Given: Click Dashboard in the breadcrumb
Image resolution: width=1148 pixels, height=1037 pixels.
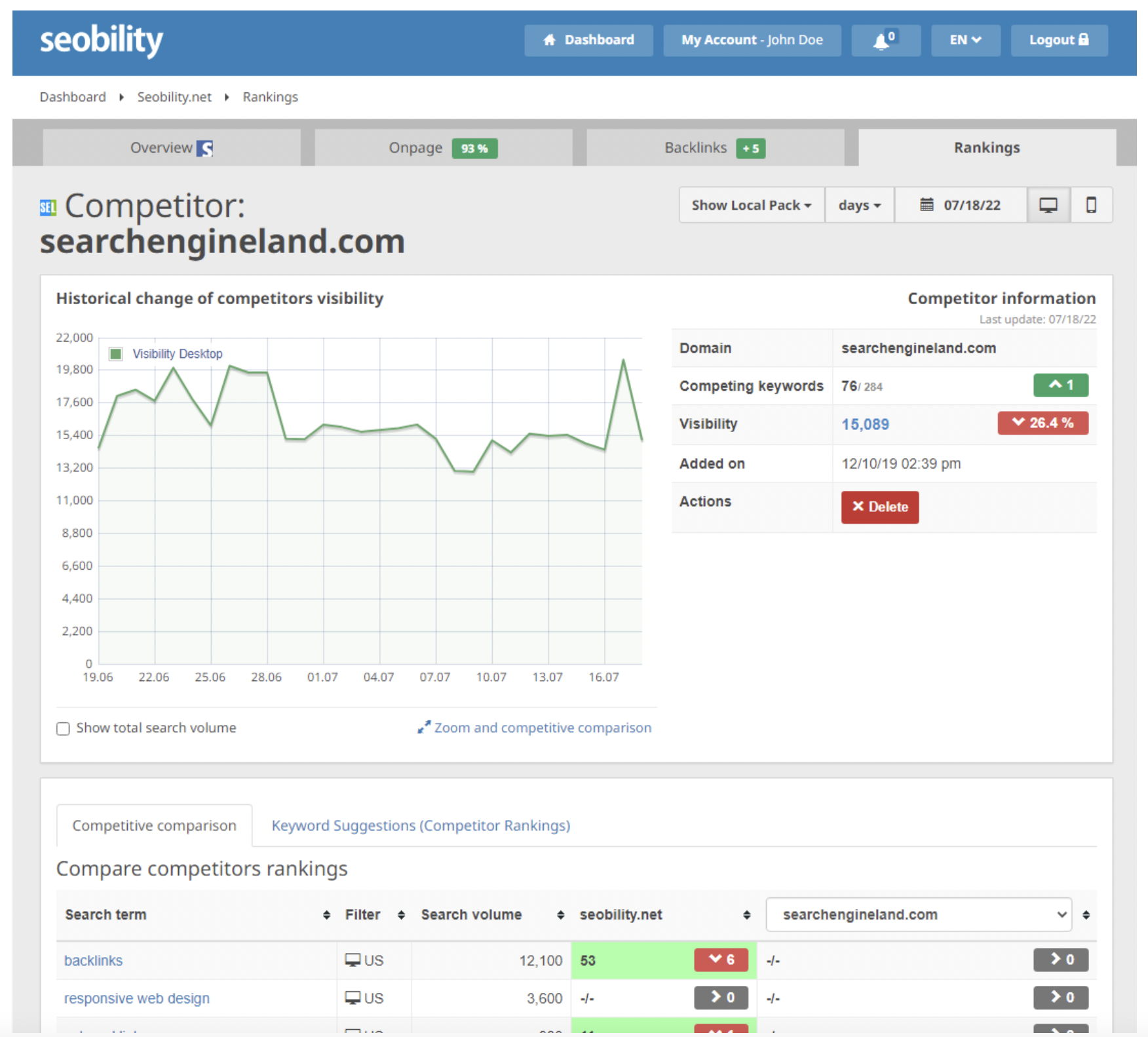Looking at the screenshot, I should tap(73, 97).
